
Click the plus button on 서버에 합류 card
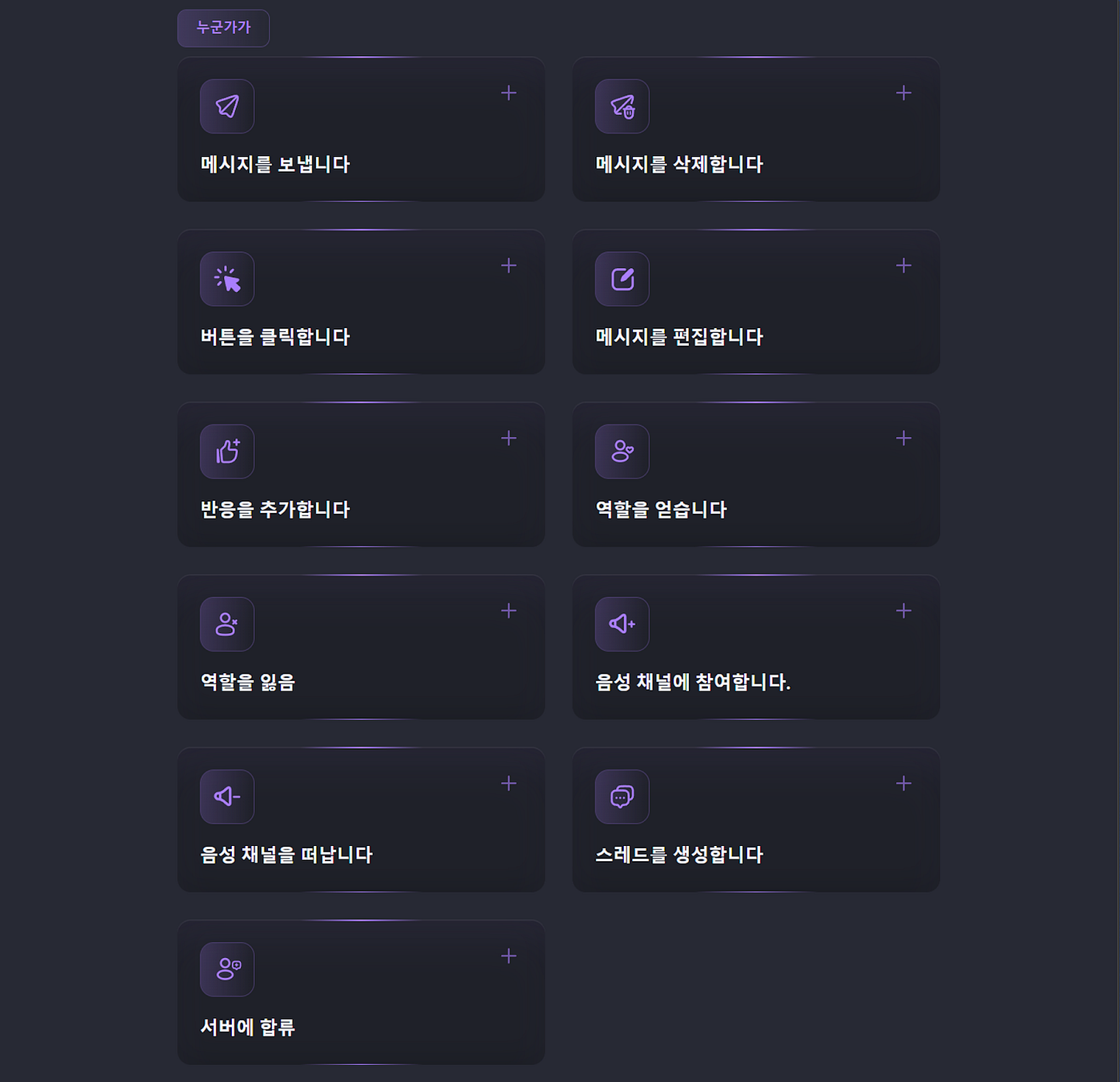[x=509, y=956]
